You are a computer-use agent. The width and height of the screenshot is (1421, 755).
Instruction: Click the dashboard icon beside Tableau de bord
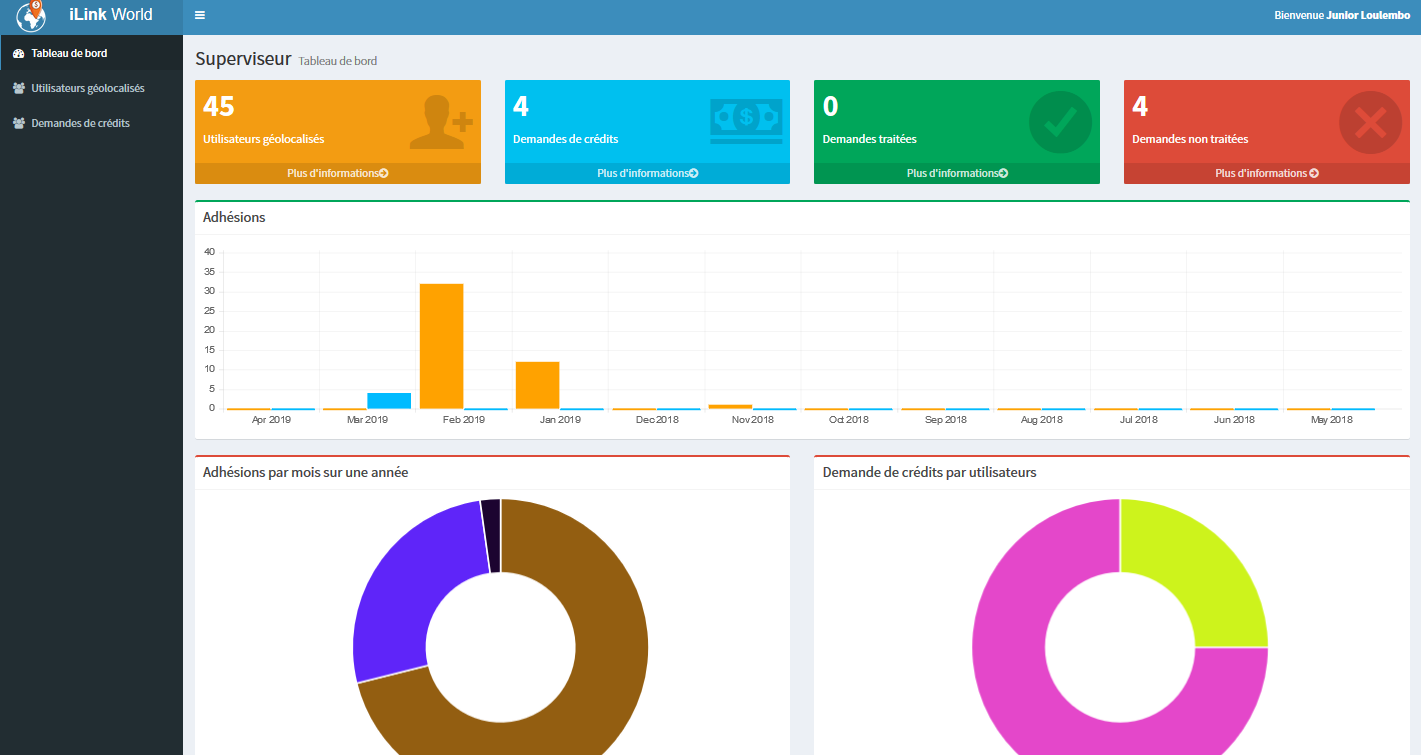[18, 53]
